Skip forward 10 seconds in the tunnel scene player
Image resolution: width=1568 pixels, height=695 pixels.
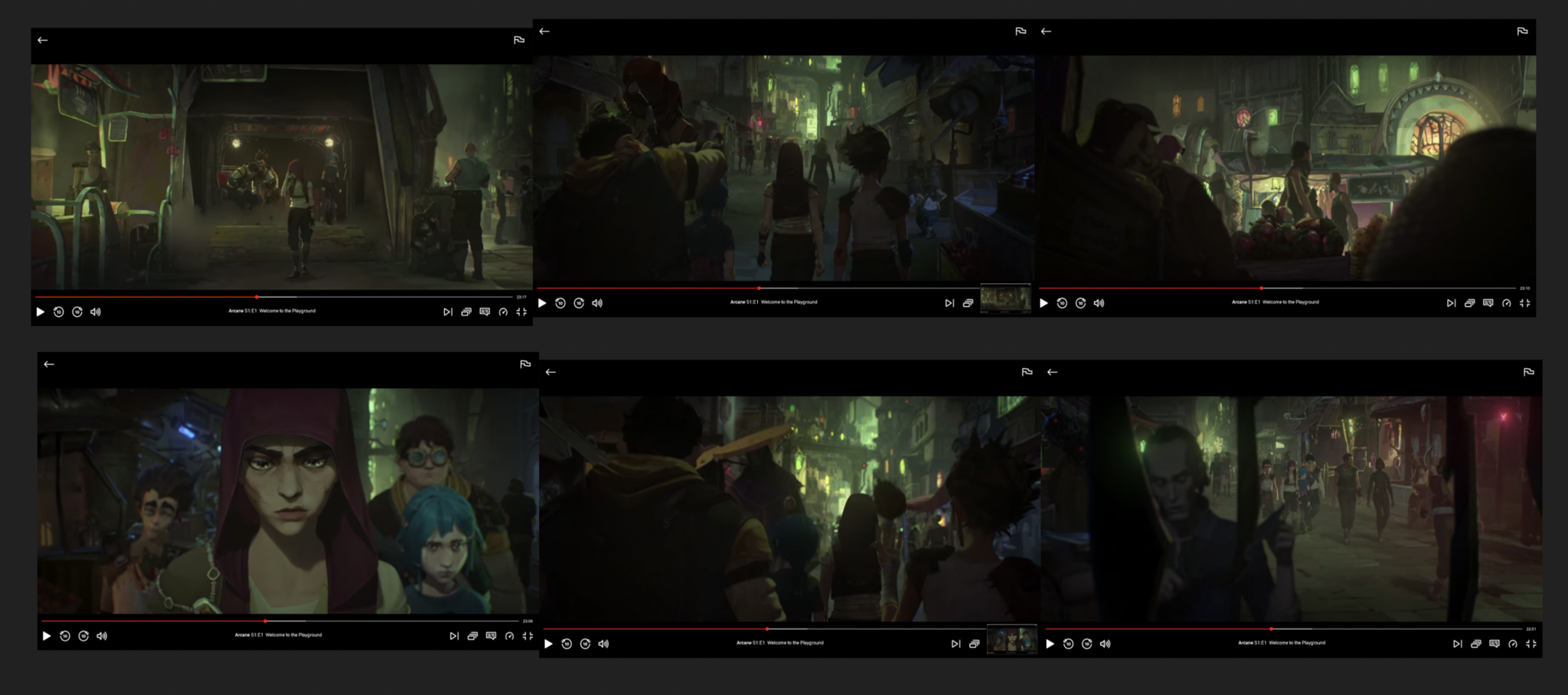pos(77,312)
